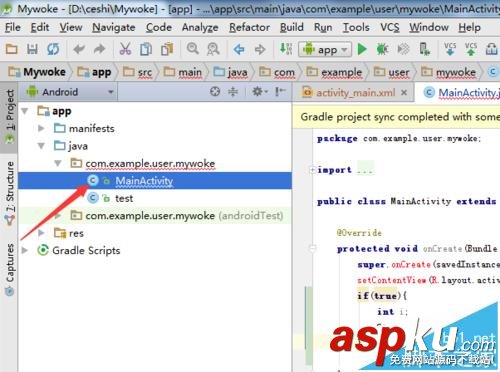Click the user breadcrumb
The height and width of the screenshot is (372, 500).
(x=392, y=72)
